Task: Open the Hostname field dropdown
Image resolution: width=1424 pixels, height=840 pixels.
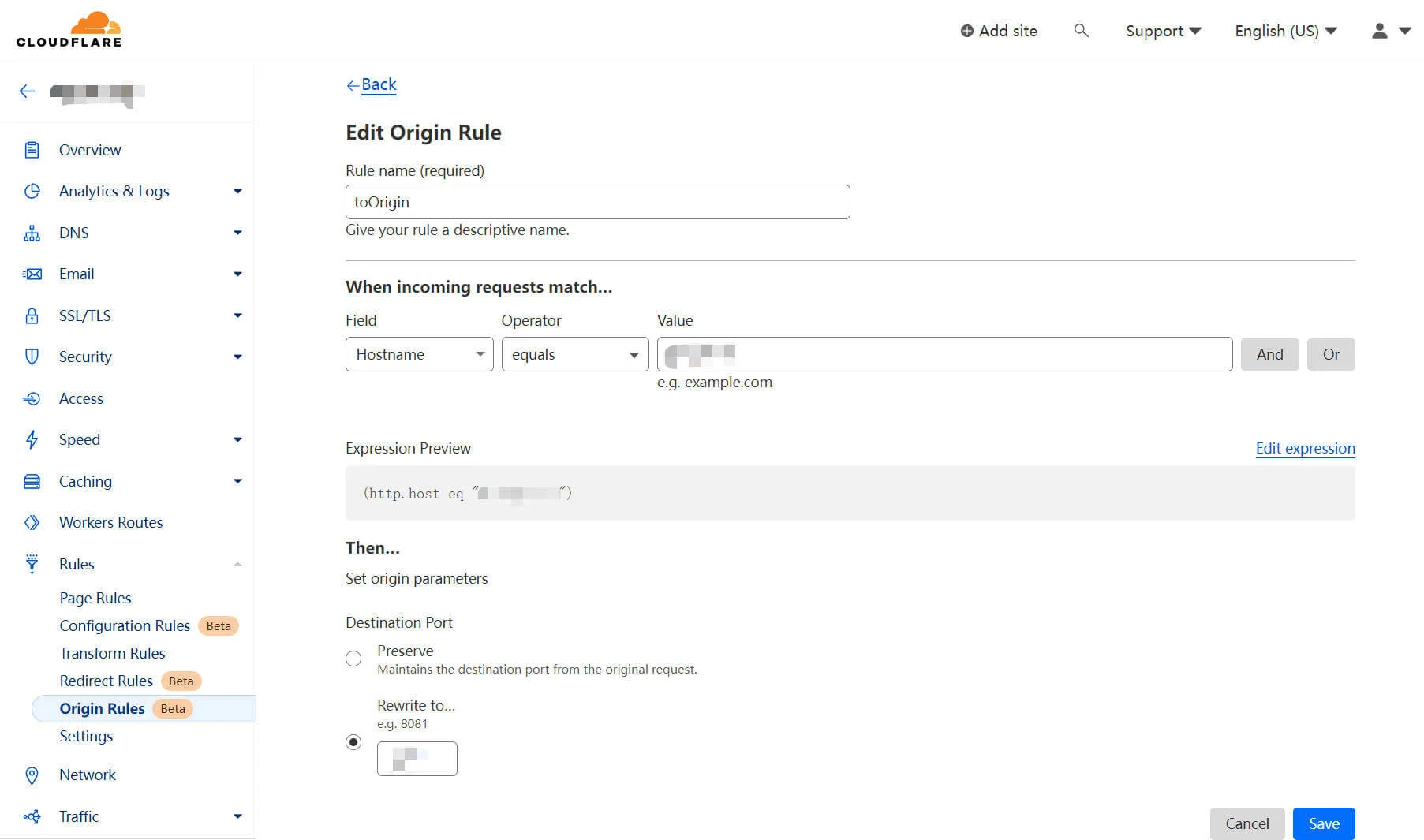Action: (x=419, y=354)
